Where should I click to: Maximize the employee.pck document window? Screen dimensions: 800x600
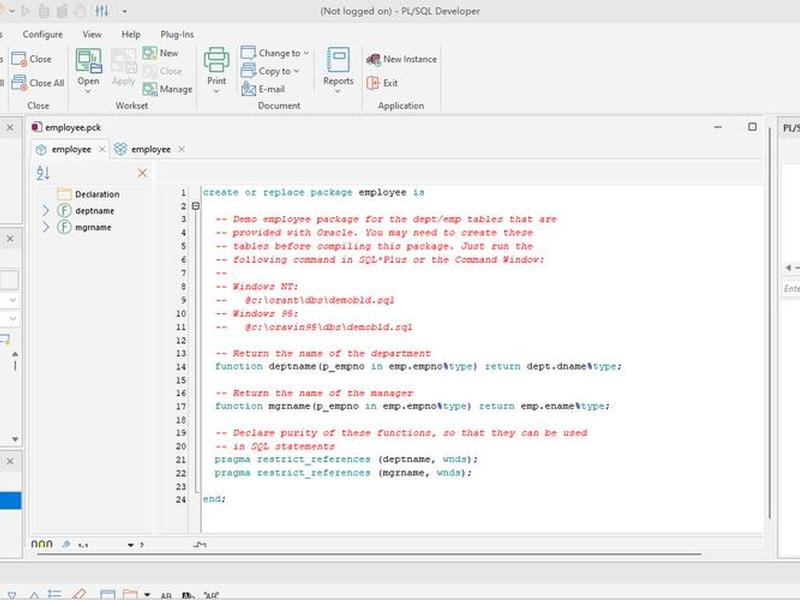pyautogui.click(x=752, y=127)
